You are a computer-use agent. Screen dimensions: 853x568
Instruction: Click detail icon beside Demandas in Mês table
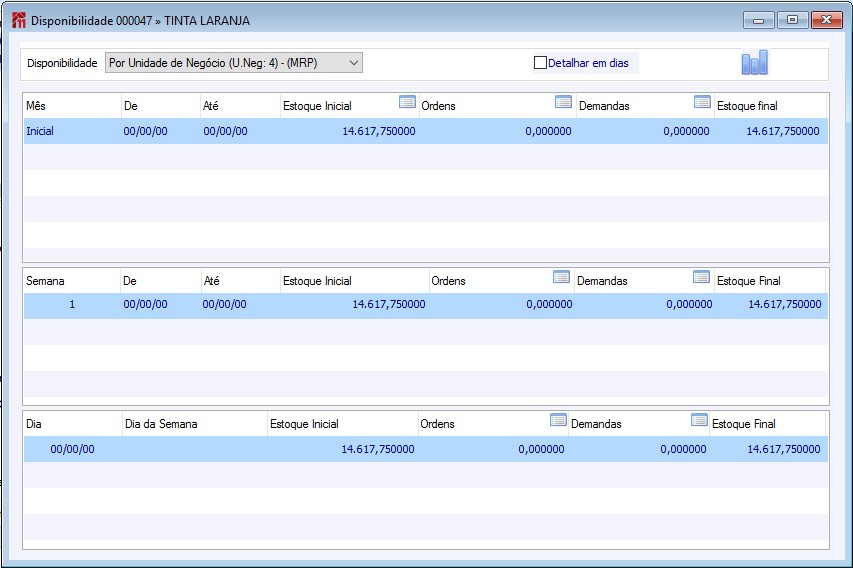pyautogui.click(x=702, y=102)
